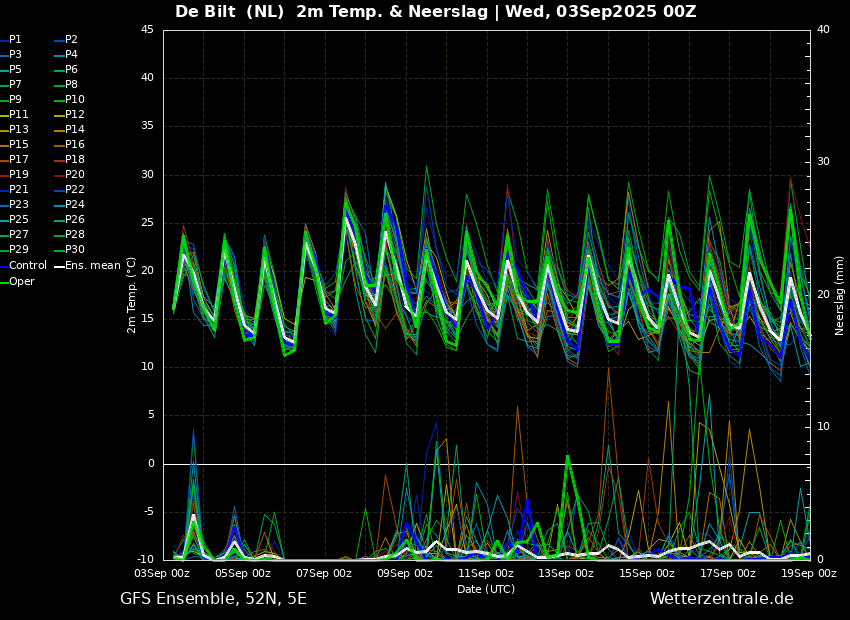This screenshot has height=620, width=850.
Task: Click the Ens. mean legend entry
Action: coord(92,266)
